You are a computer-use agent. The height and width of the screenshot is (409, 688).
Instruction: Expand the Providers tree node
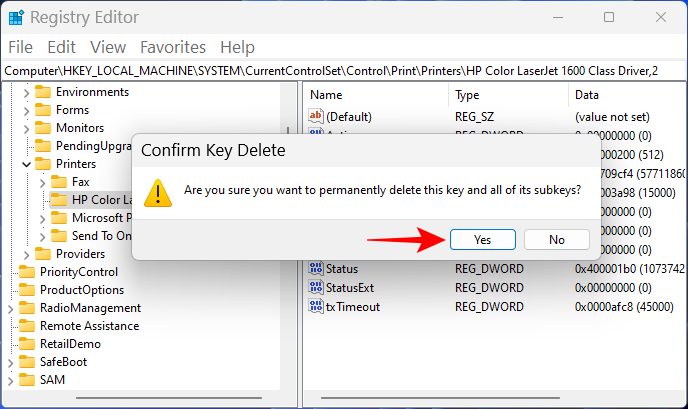coord(27,254)
